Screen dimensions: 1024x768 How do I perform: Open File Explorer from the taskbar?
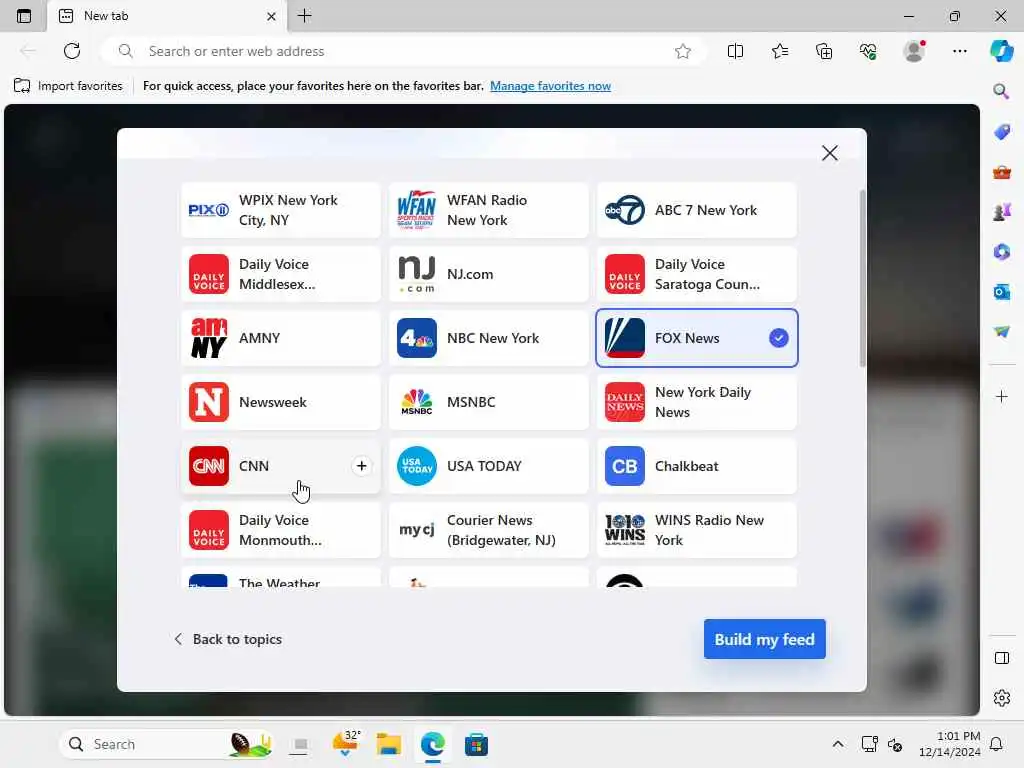pyautogui.click(x=389, y=744)
